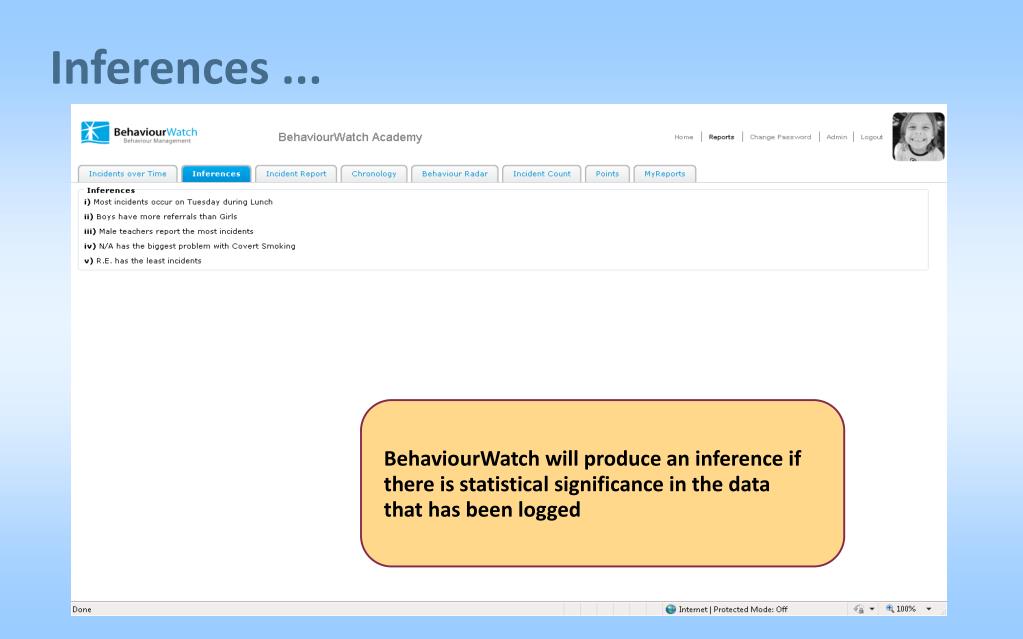Click inference 'R.E. has the least incidents'
Image resolution: width=1023 pixels, height=639 pixels.
[x=149, y=260]
